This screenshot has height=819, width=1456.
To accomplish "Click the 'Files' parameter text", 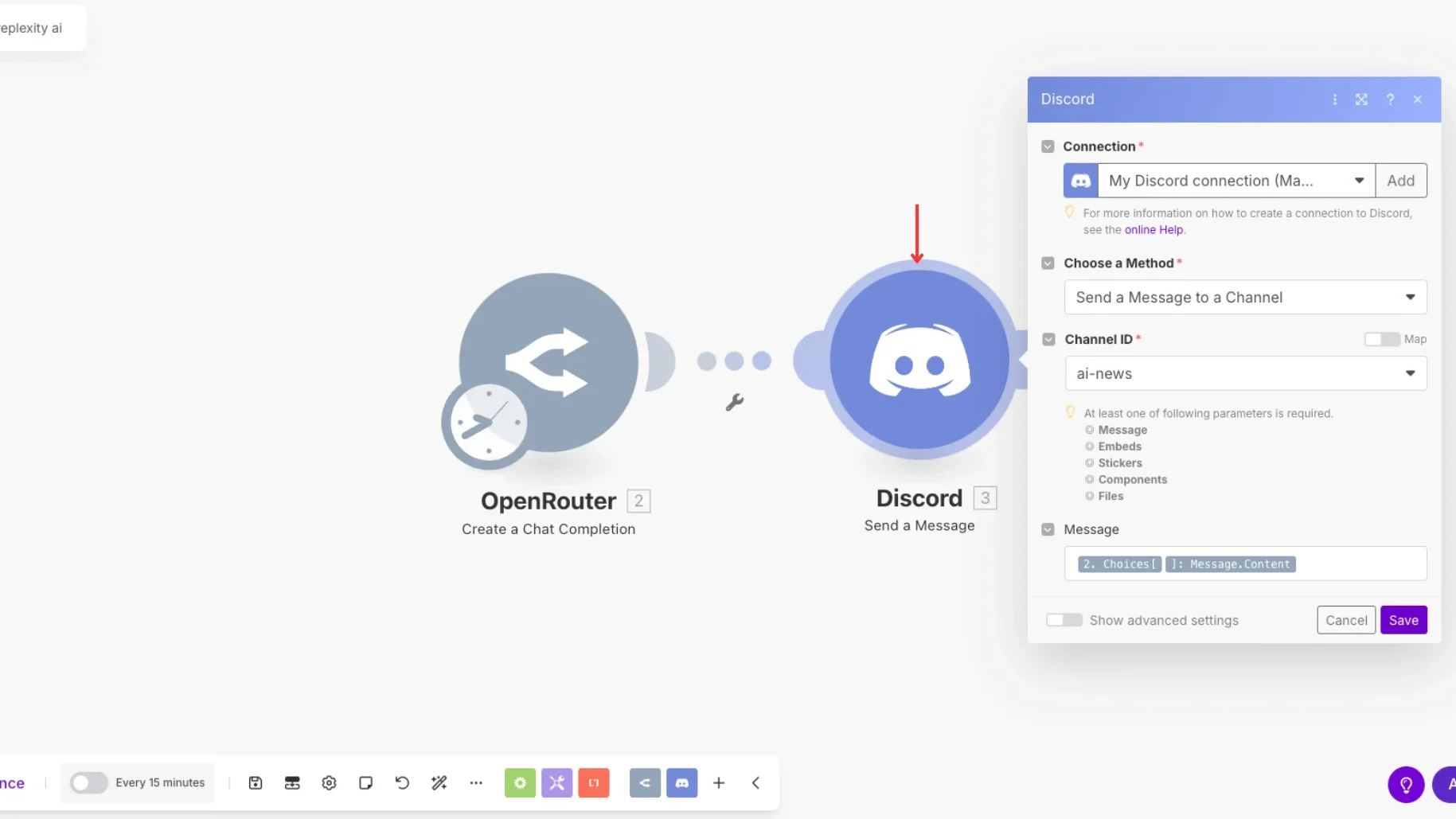I will (1111, 496).
